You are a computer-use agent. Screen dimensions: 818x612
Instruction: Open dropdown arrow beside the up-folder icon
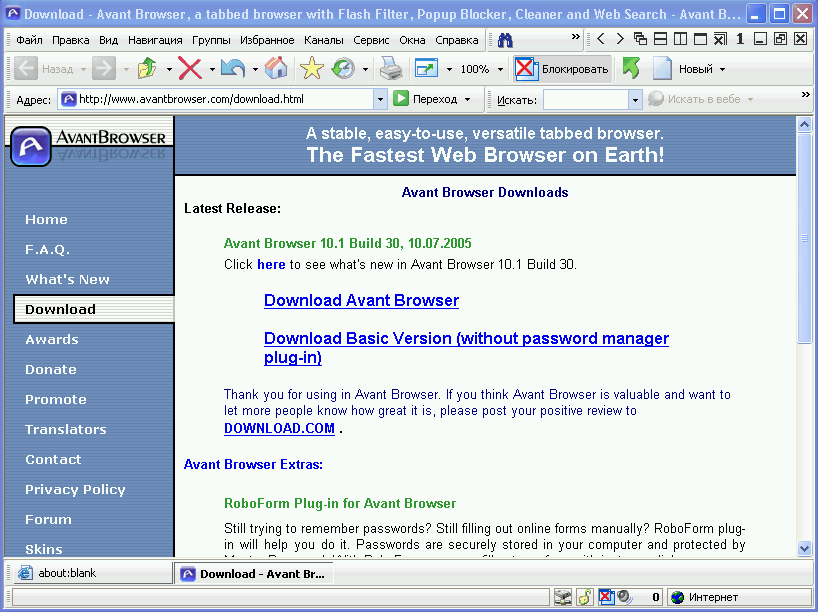coord(169,69)
